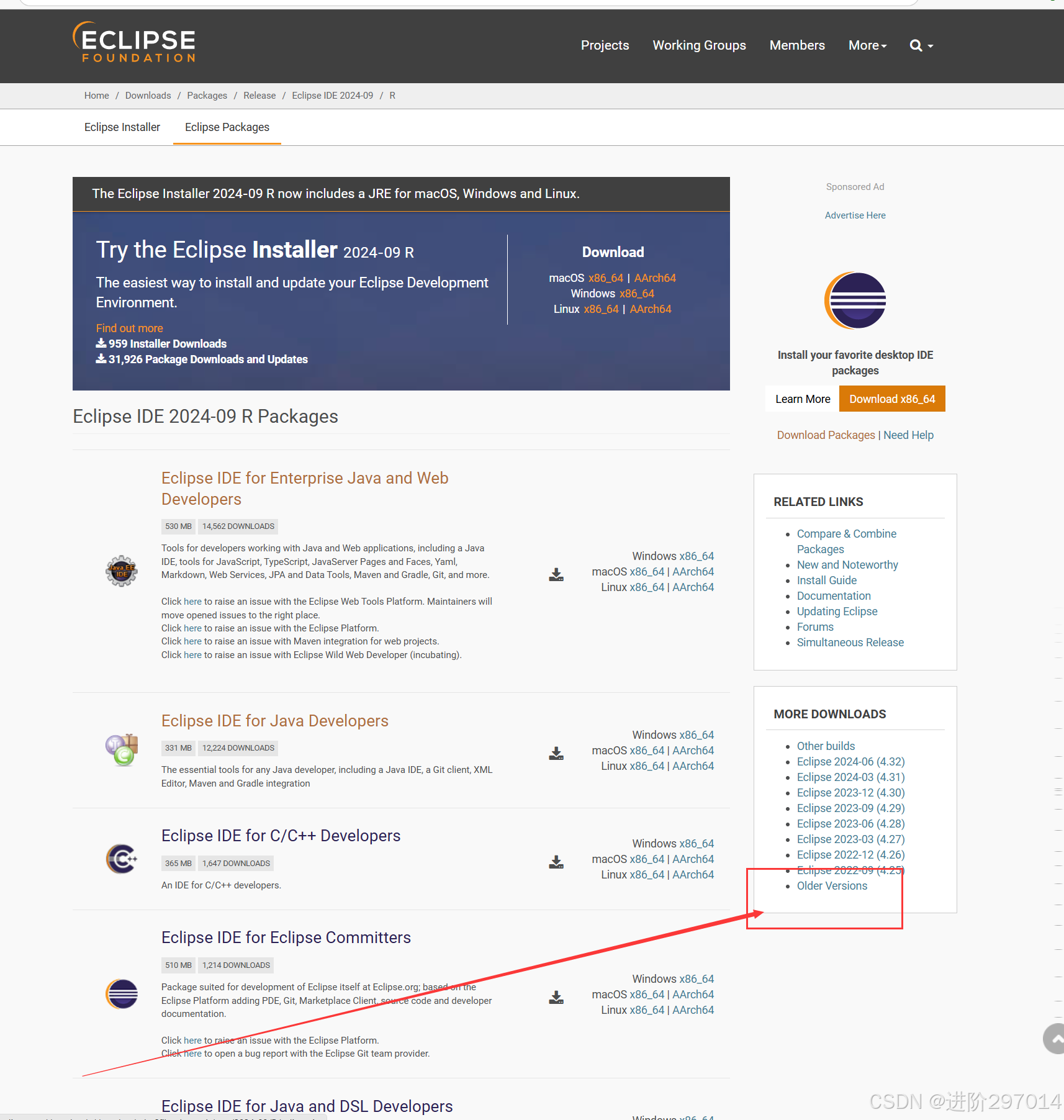This screenshot has width=1064, height=1120.
Task: Open Eclipse IDE 2024-09 breadcrumb link
Action: [x=333, y=96]
